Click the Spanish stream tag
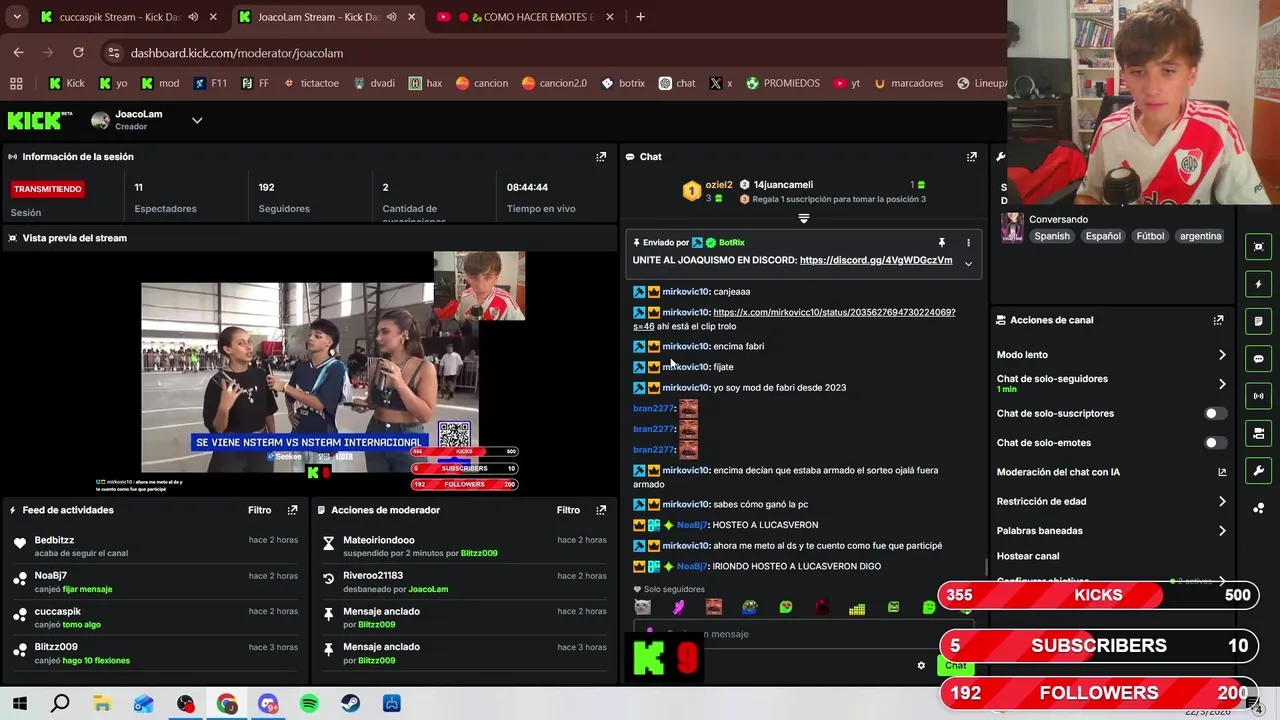 point(1052,237)
